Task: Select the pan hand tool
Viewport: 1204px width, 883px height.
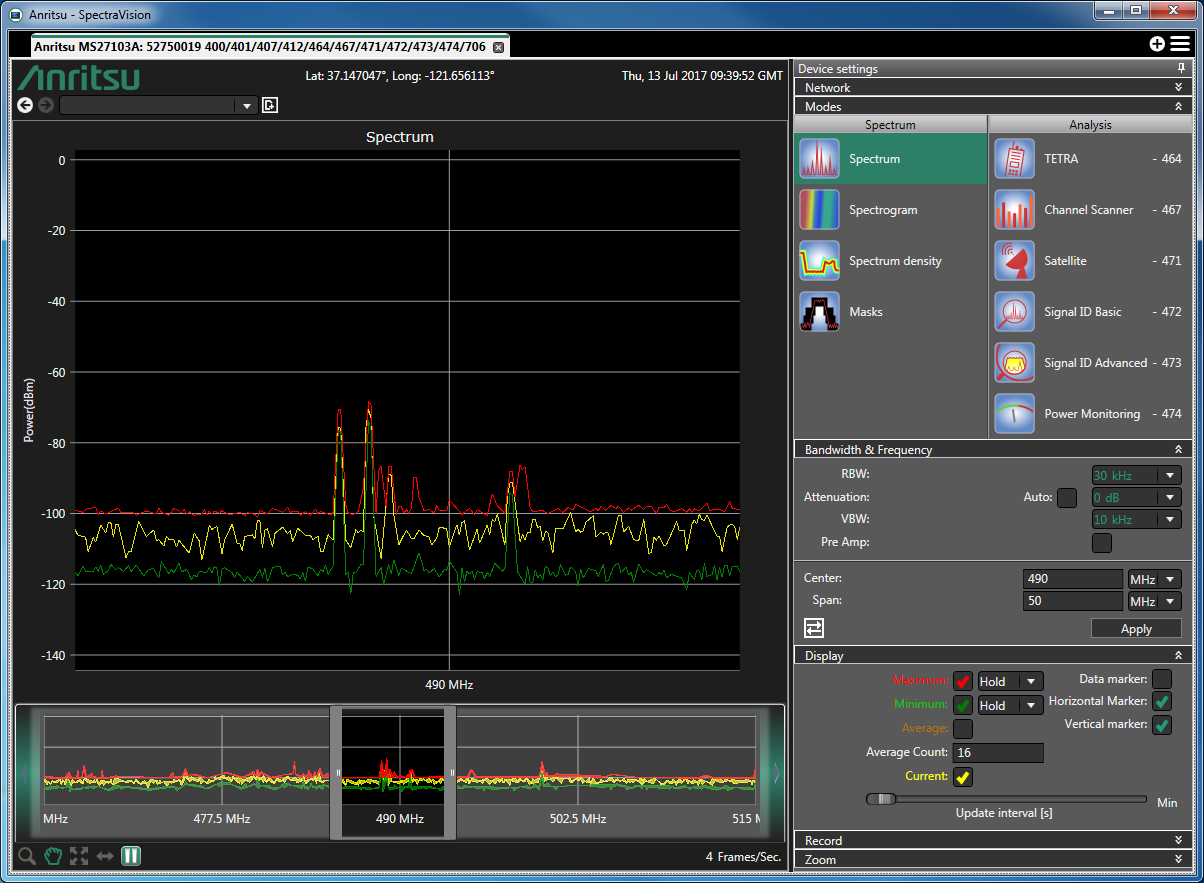Action: point(53,856)
